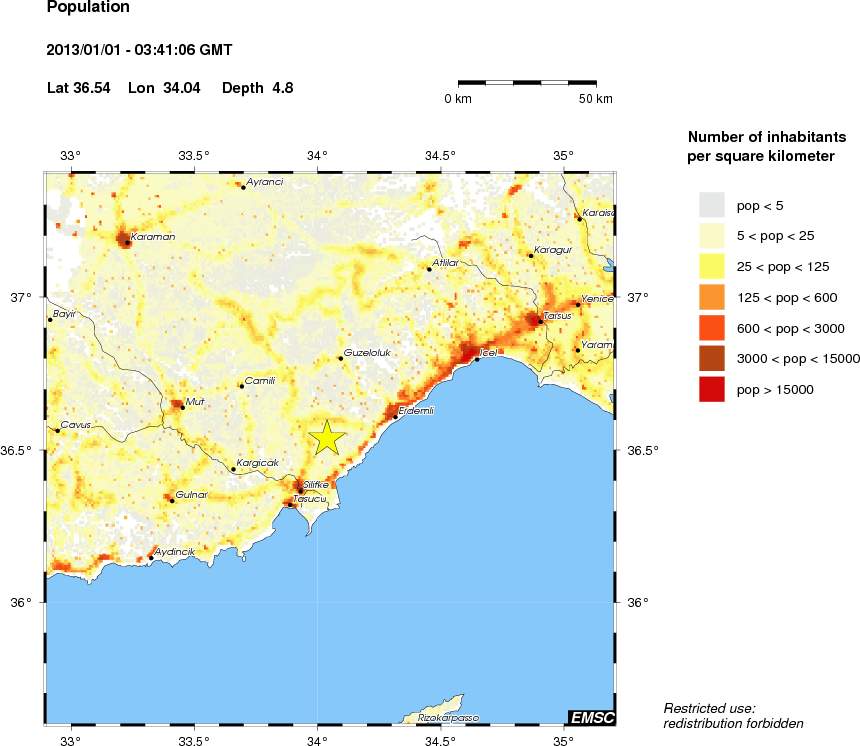Click the 'Cavus' label on the map
The height and width of the screenshot is (746, 860).
[x=76, y=425]
